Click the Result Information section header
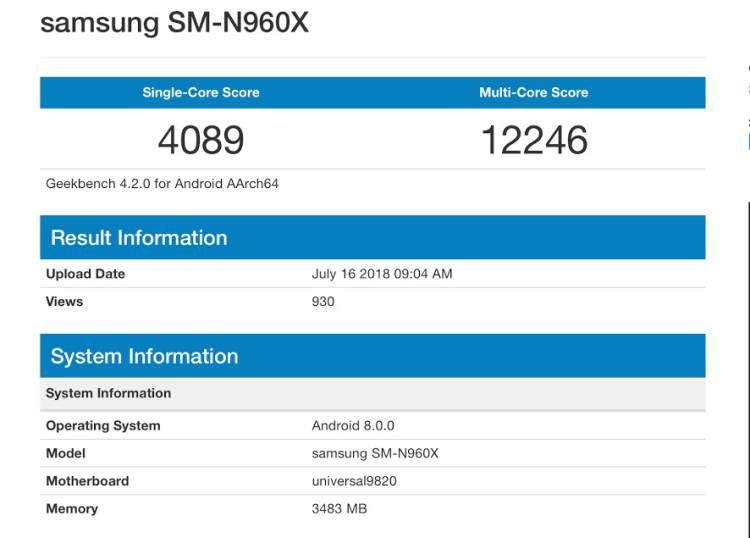The height and width of the screenshot is (538, 750). click(373, 237)
